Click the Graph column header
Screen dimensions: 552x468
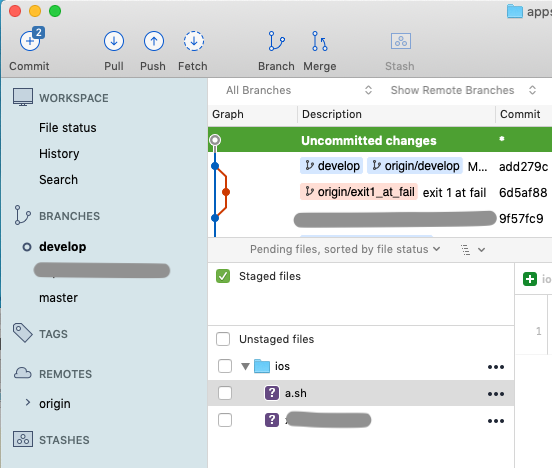tap(228, 114)
